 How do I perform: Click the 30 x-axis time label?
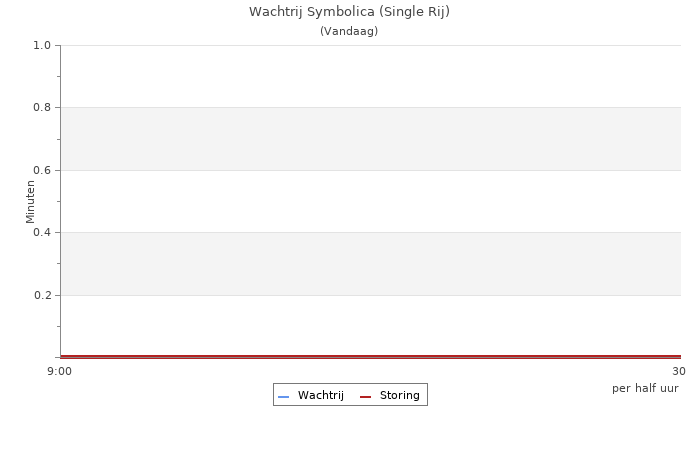coord(678,372)
